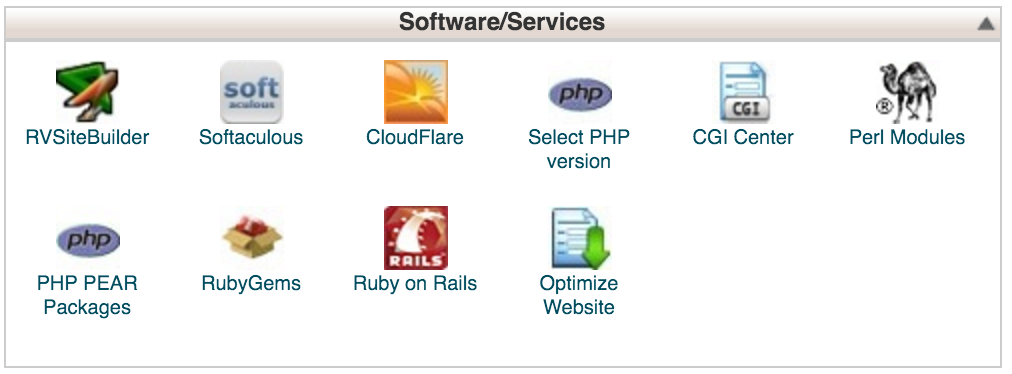The height and width of the screenshot is (374, 1012).
Task: Open the RVSiteBuilder icon
Action: [x=87, y=92]
